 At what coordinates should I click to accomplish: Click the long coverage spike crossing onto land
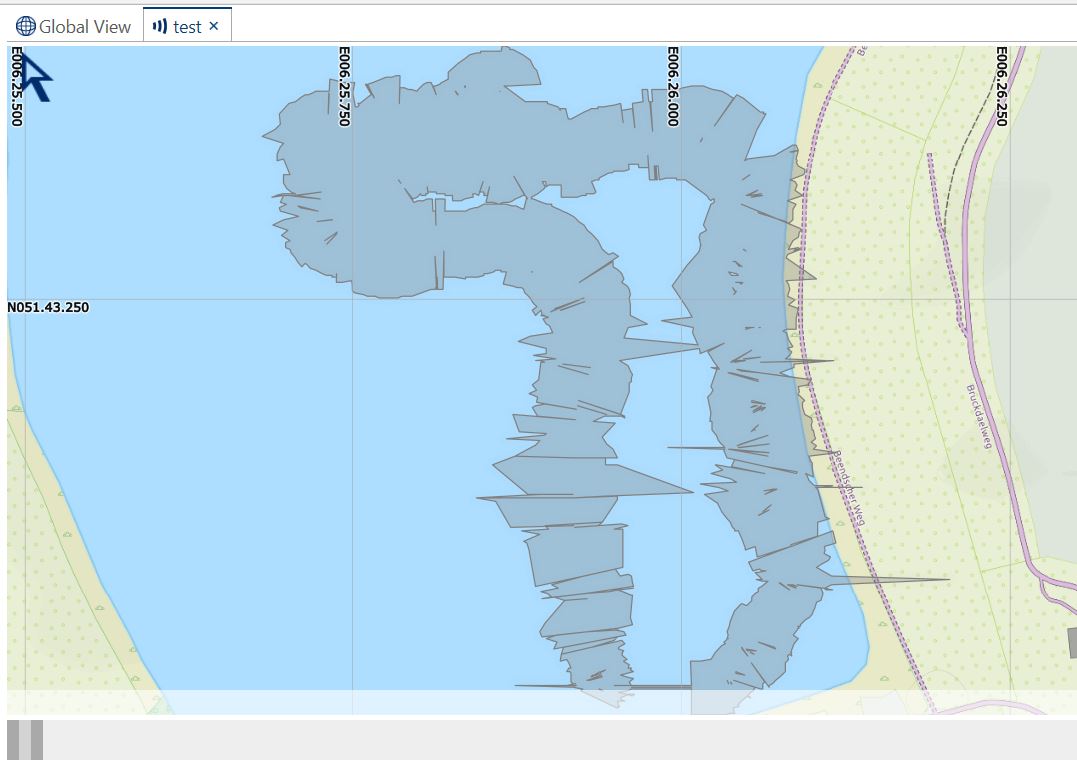[900, 579]
